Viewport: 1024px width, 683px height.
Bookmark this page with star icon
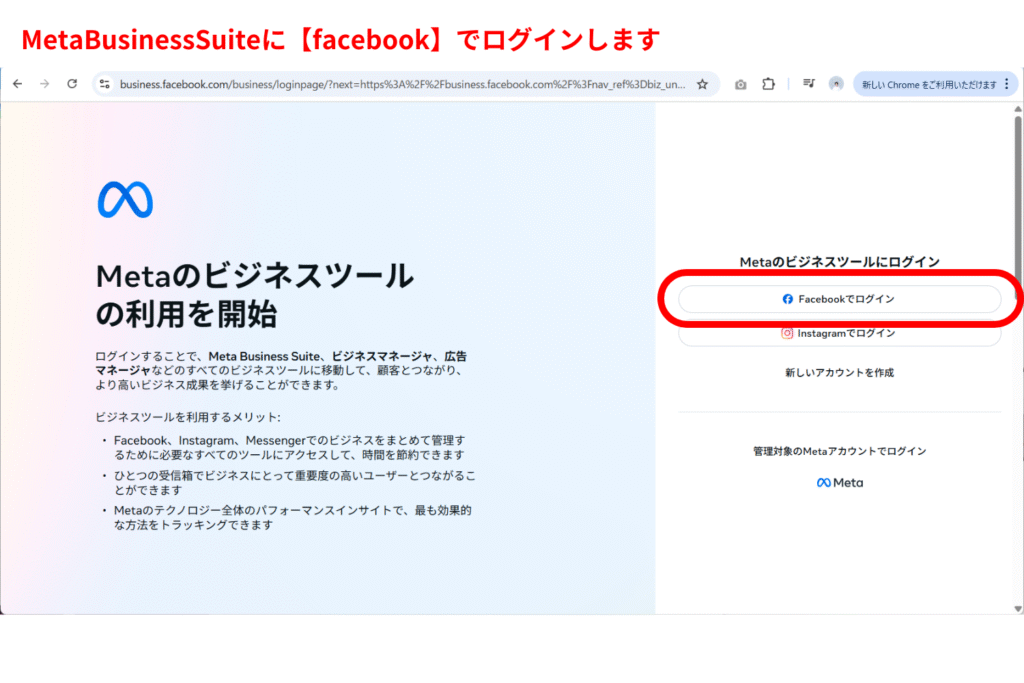point(702,85)
